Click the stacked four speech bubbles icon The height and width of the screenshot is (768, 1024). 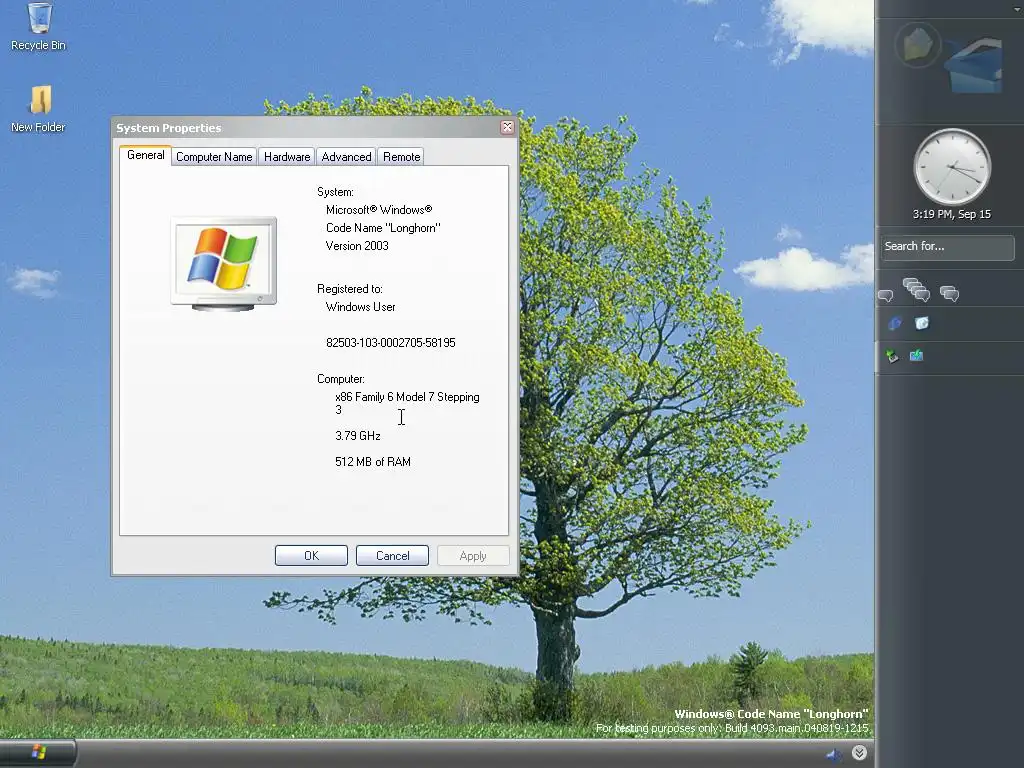[x=916, y=289]
